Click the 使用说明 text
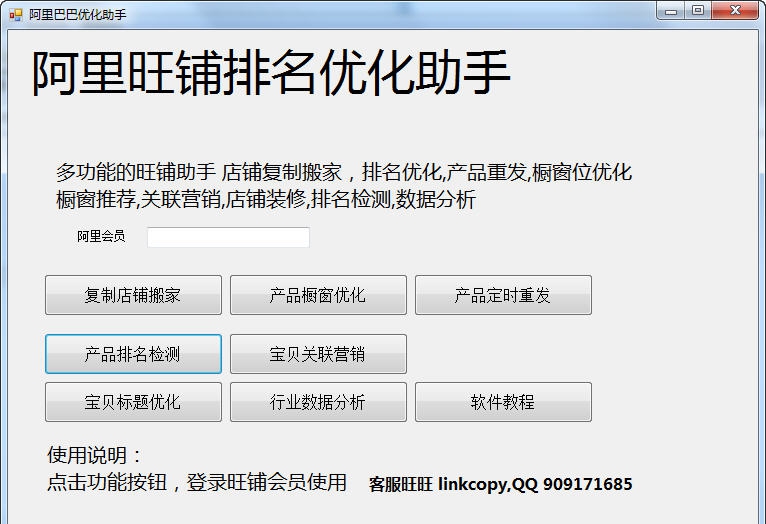The width and height of the screenshot is (766, 524). coord(94,455)
